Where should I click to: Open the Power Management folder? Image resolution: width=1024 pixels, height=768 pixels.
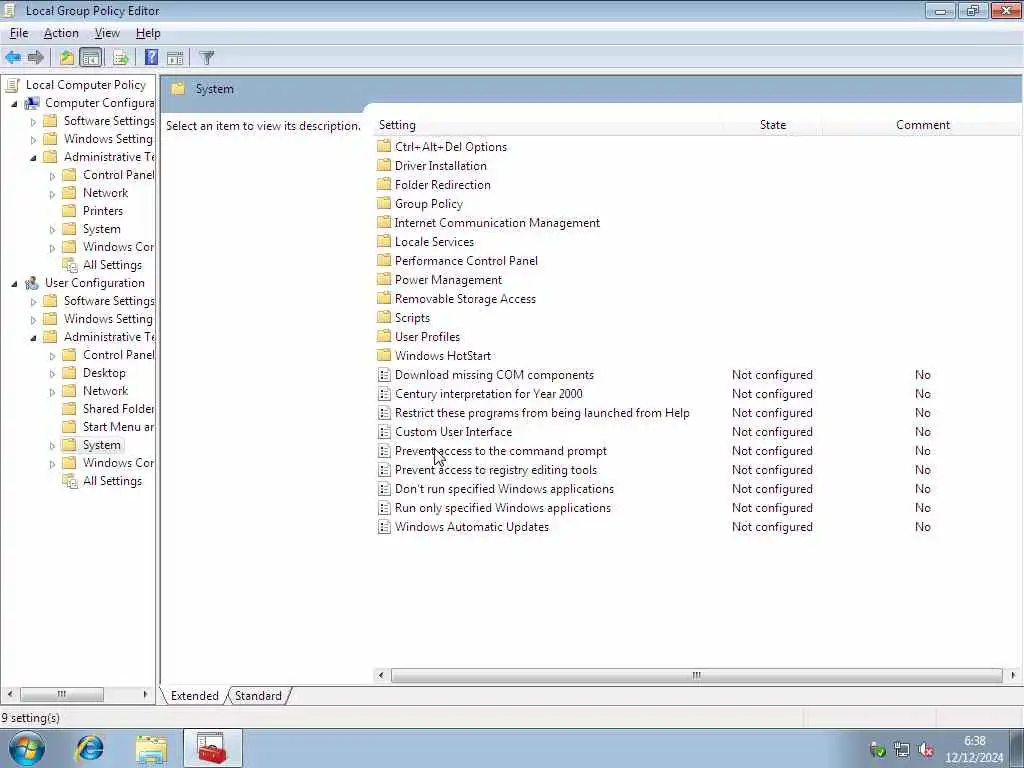click(x=449, y=280)
